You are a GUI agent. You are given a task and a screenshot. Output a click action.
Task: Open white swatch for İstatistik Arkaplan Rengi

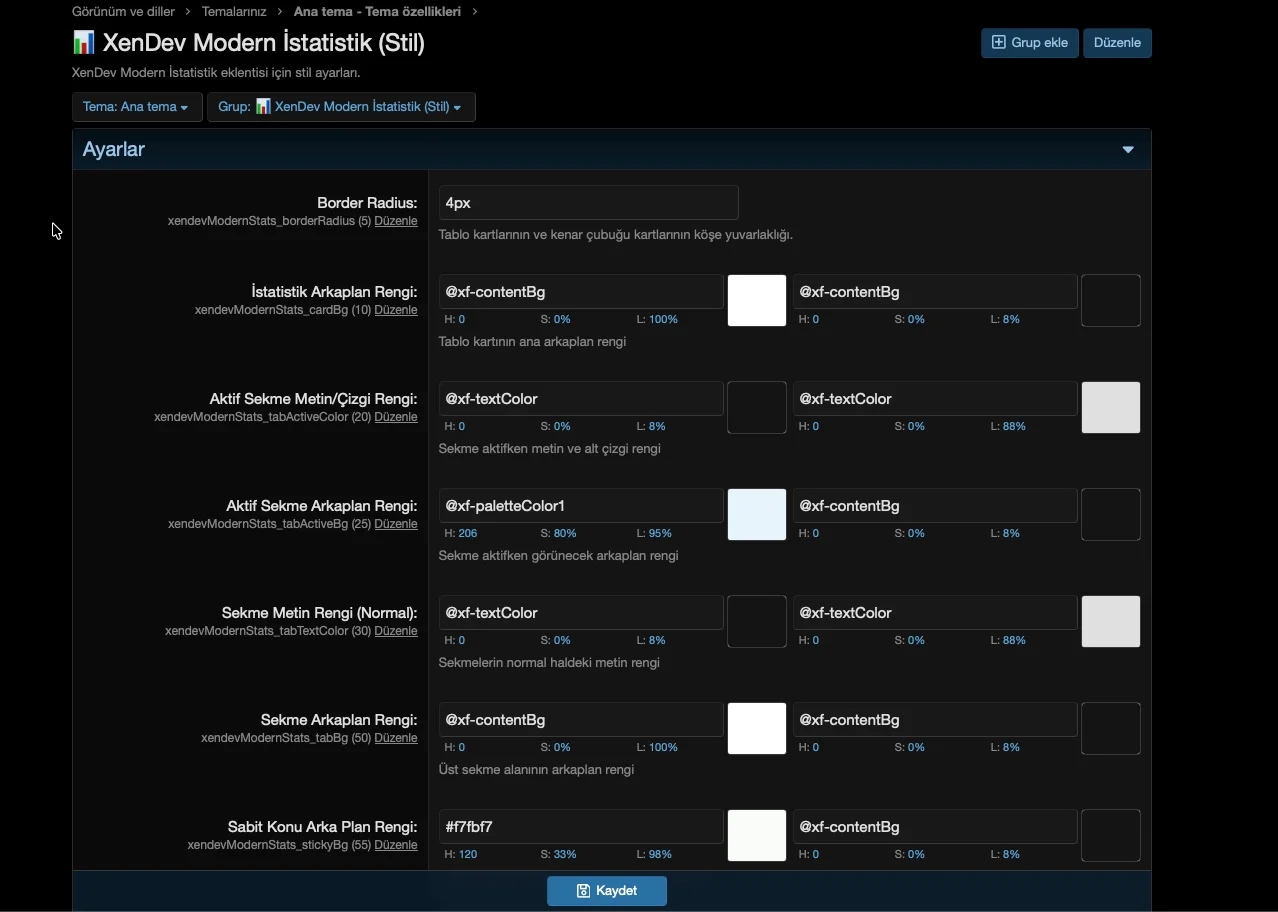click(757, 301)
